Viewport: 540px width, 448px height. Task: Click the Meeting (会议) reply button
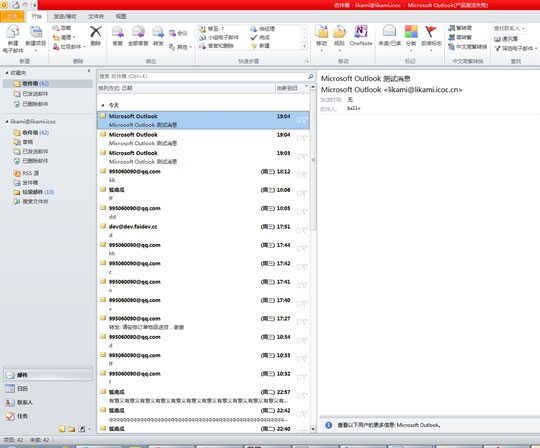click(x=178, y=33)
